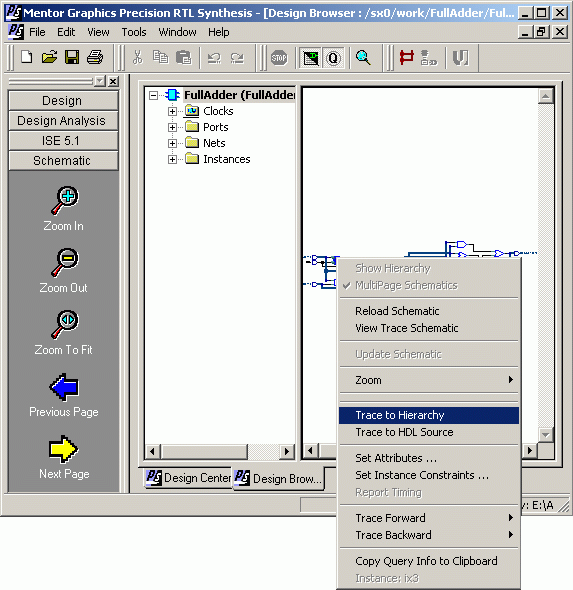Click the Schematic sidebar button
573x590 pixels.
tap(63, 161)
